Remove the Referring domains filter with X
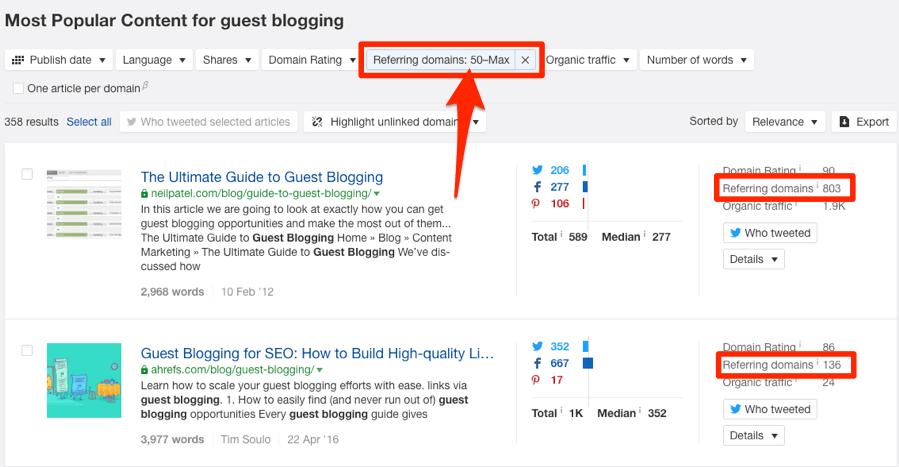This screenshot has width=899, height=467. 525,60
